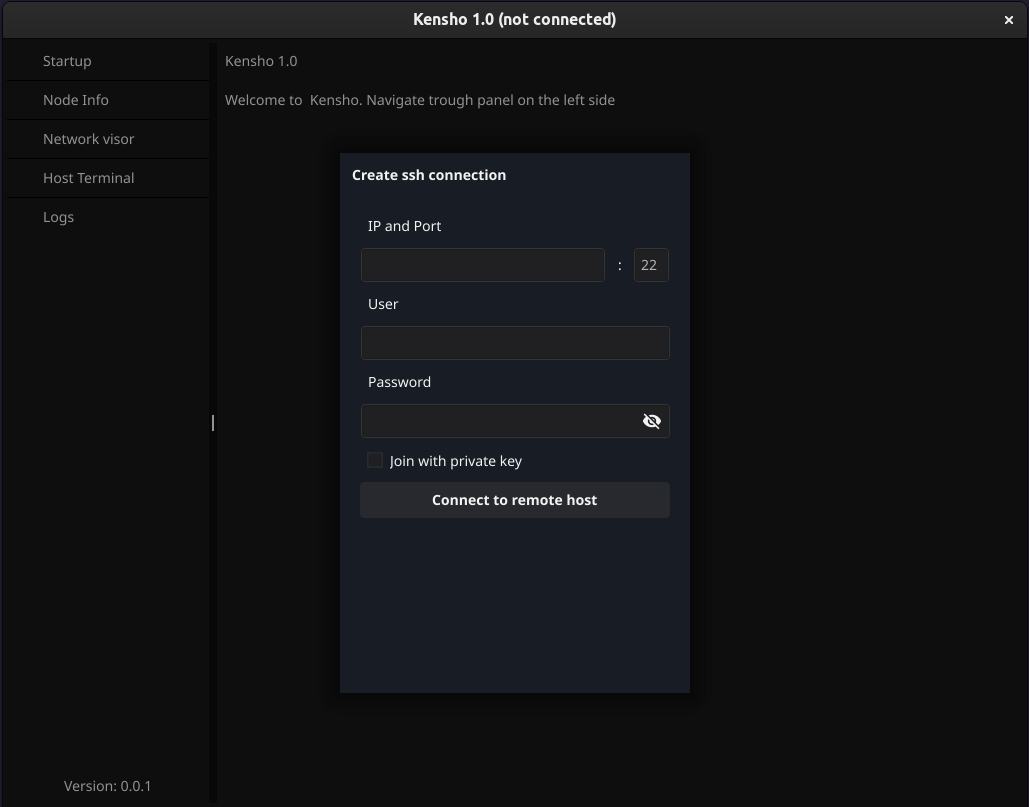Open the Startup section
Screen dimensions: 1029x807
(67, 61)
